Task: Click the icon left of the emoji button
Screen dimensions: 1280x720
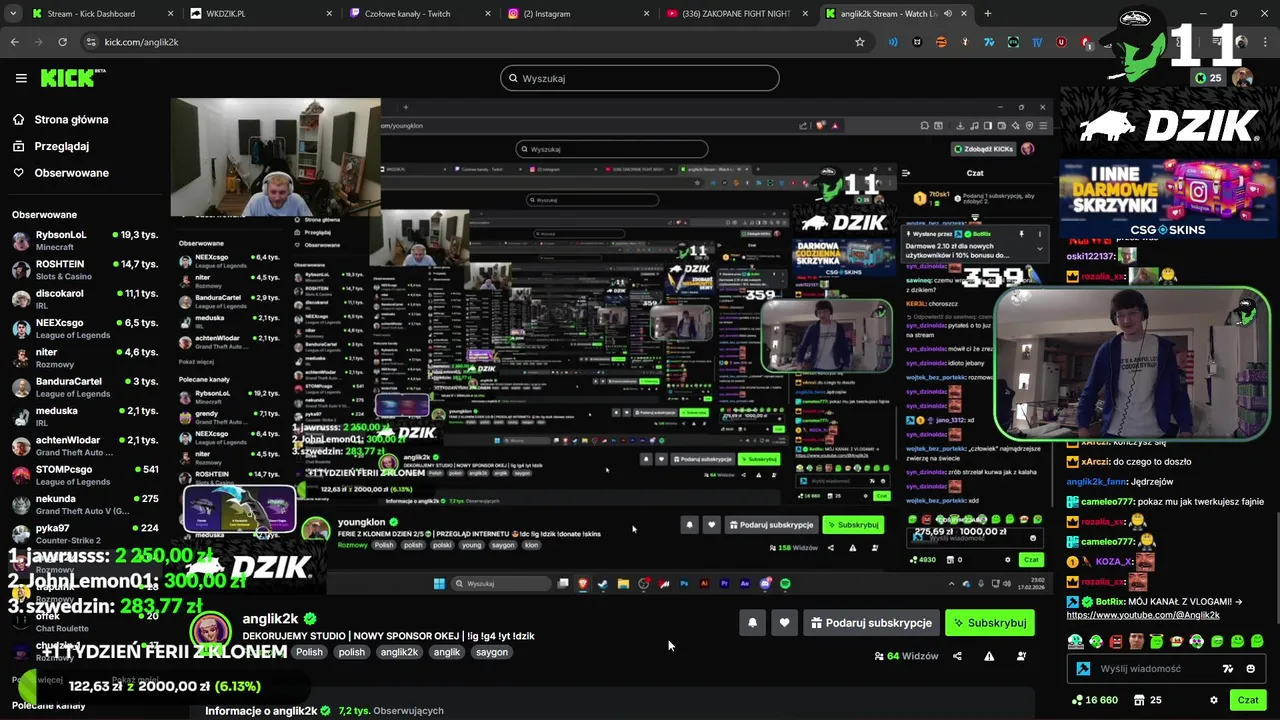Action: (1228, 669)
